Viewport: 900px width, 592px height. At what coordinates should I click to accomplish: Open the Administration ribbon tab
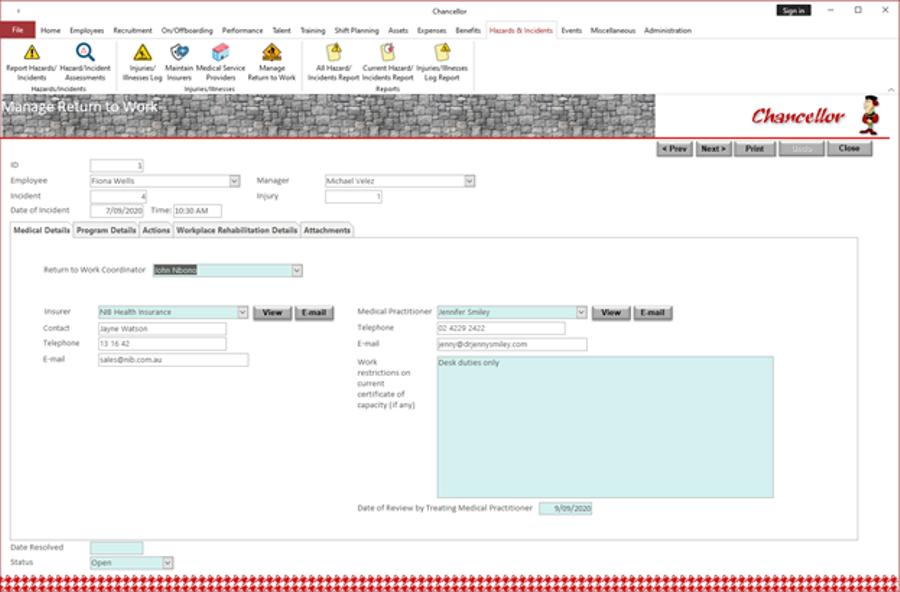pyautogui.click(x=668, y=30)
